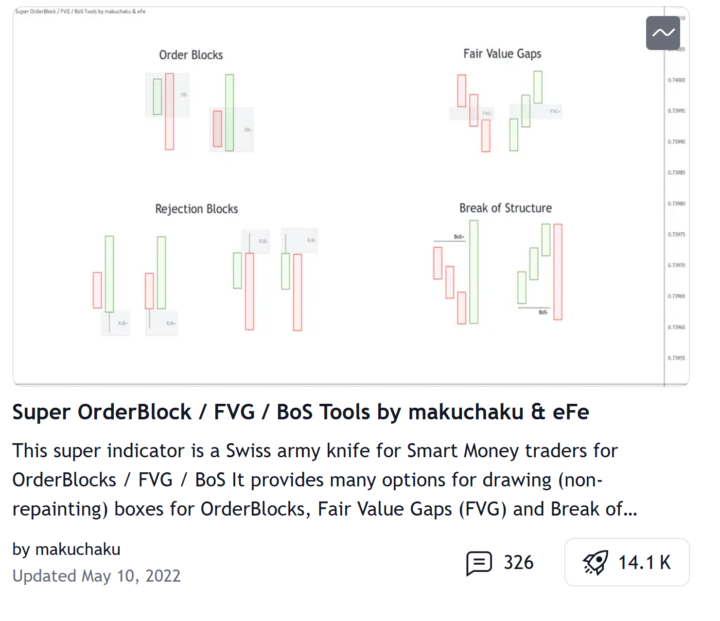This screenshot has width=720, height=621.
Task: Click the 326 comments count
Action: (518, 563)
